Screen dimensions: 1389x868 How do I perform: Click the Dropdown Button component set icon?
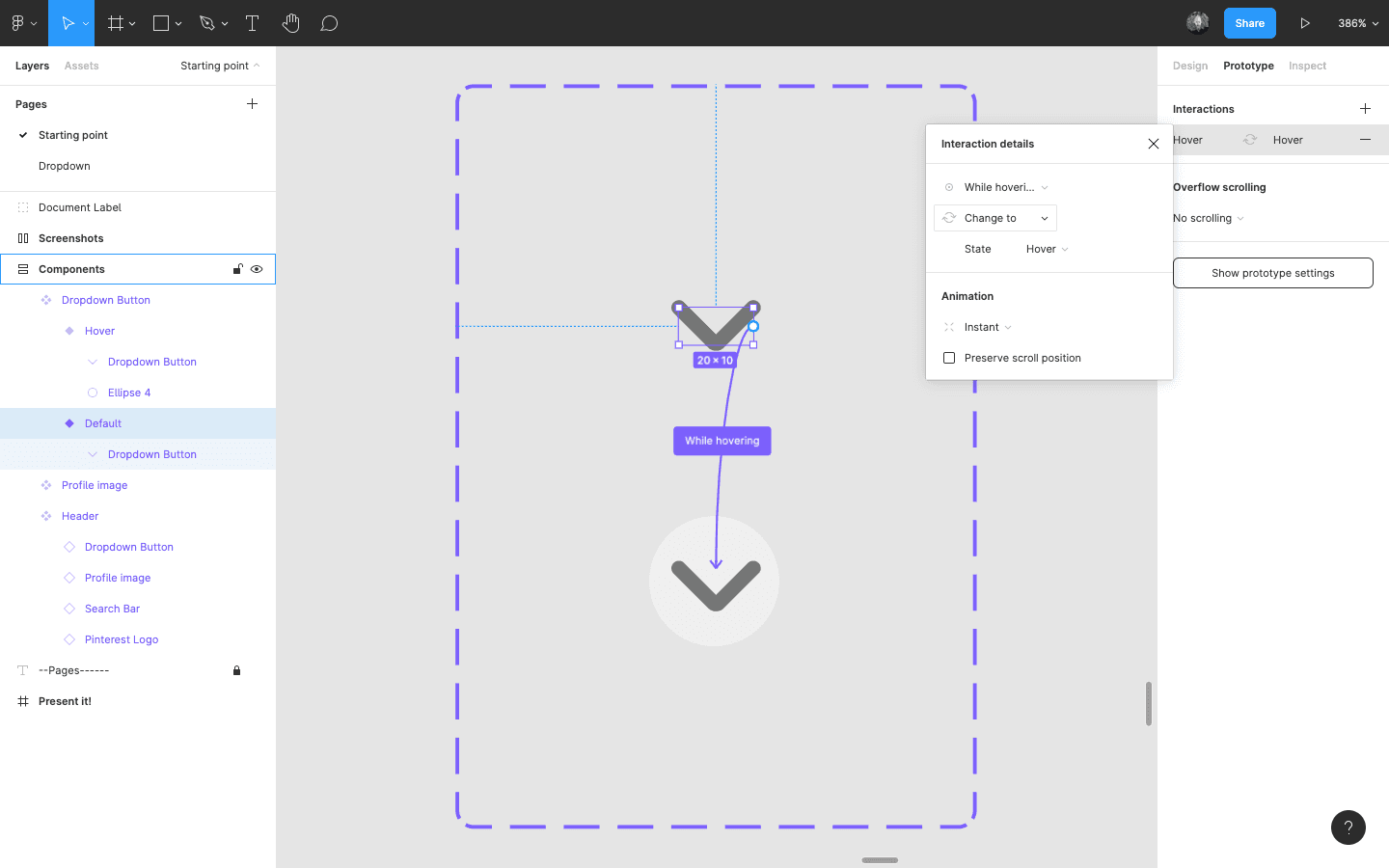click(46, 300)
